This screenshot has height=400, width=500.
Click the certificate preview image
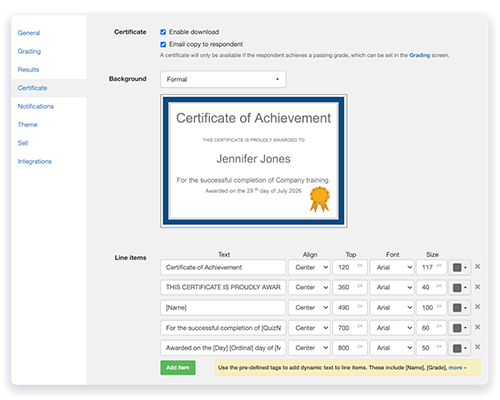[254, 161]
